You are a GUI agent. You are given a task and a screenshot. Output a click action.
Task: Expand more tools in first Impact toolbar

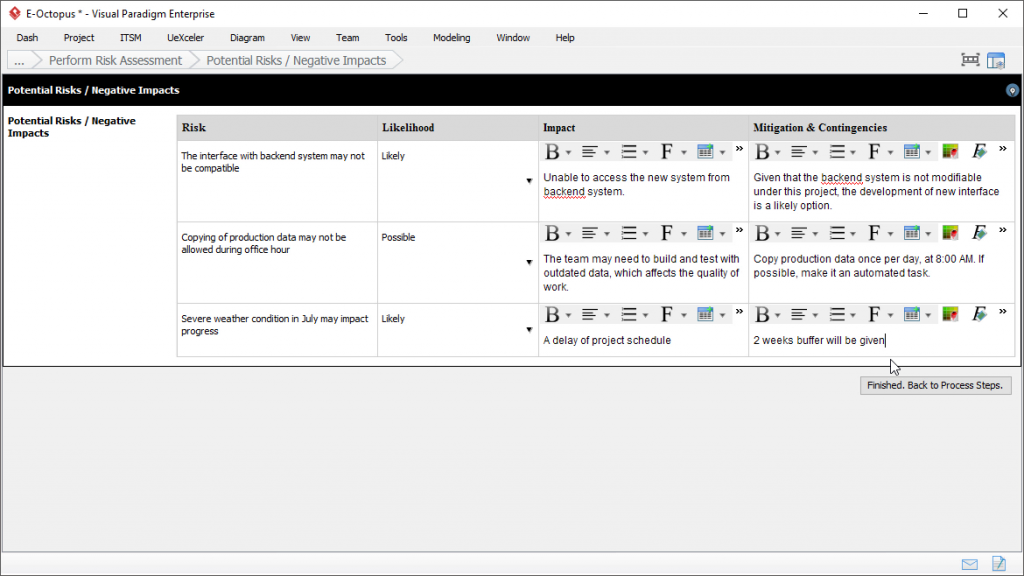pyautogui.click(x=739, y=149)
